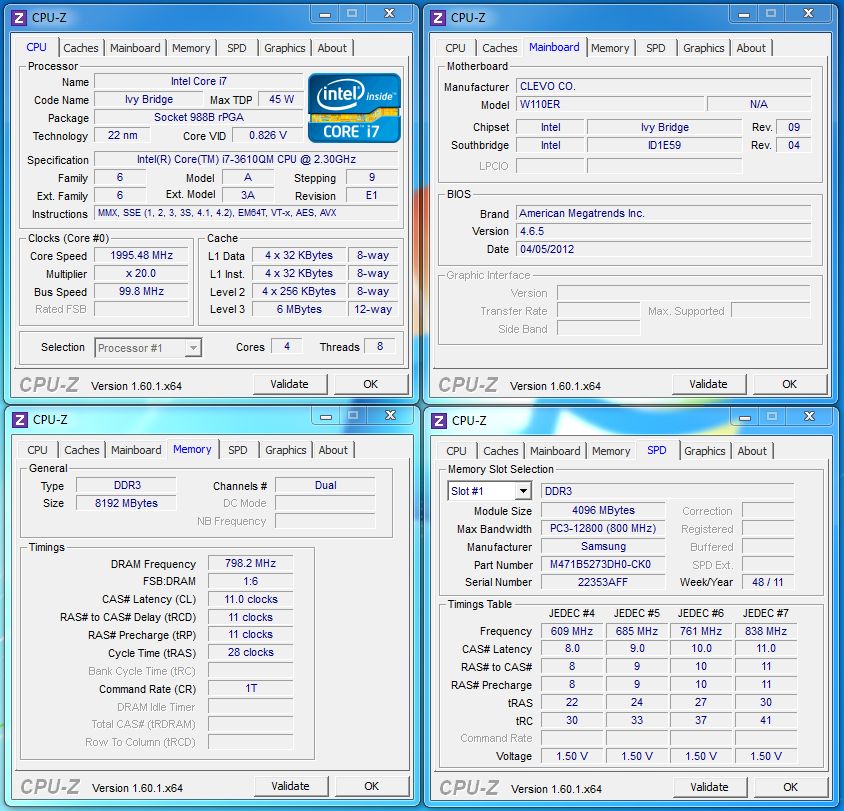Select Graphics tab in Mainboard window
The image size is (844, 811).
point(704,48)
